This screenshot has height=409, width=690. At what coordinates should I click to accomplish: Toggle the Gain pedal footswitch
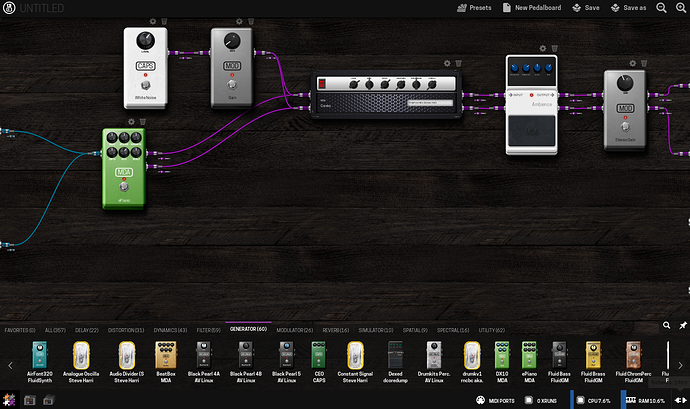232,85
